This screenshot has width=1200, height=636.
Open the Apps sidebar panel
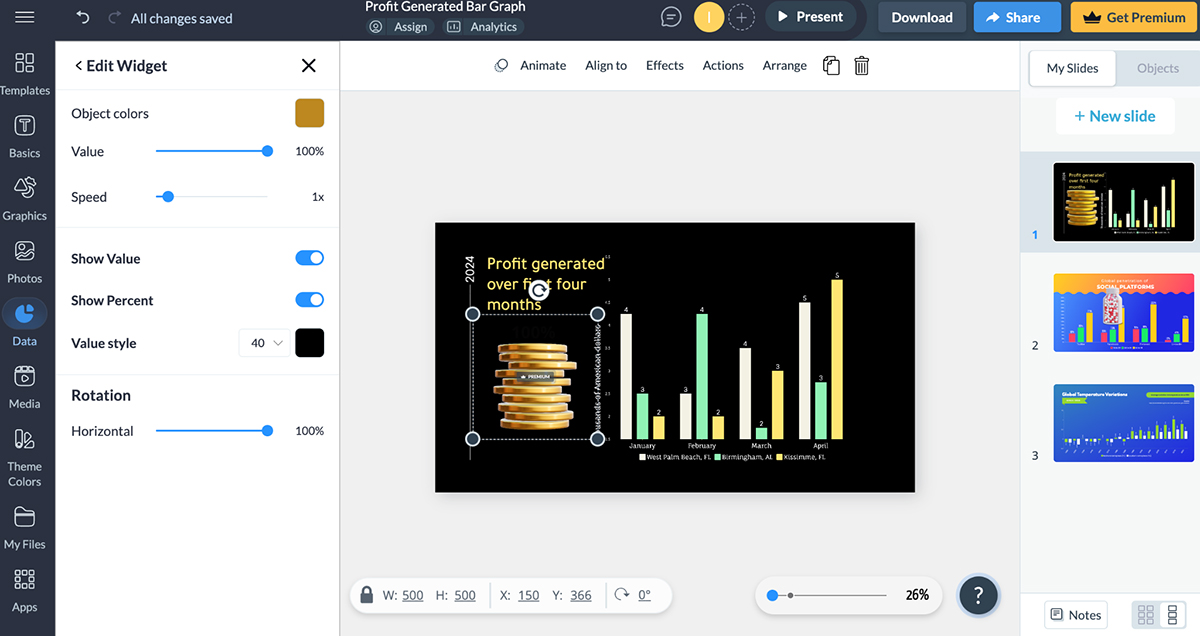(x=25, y=588)
